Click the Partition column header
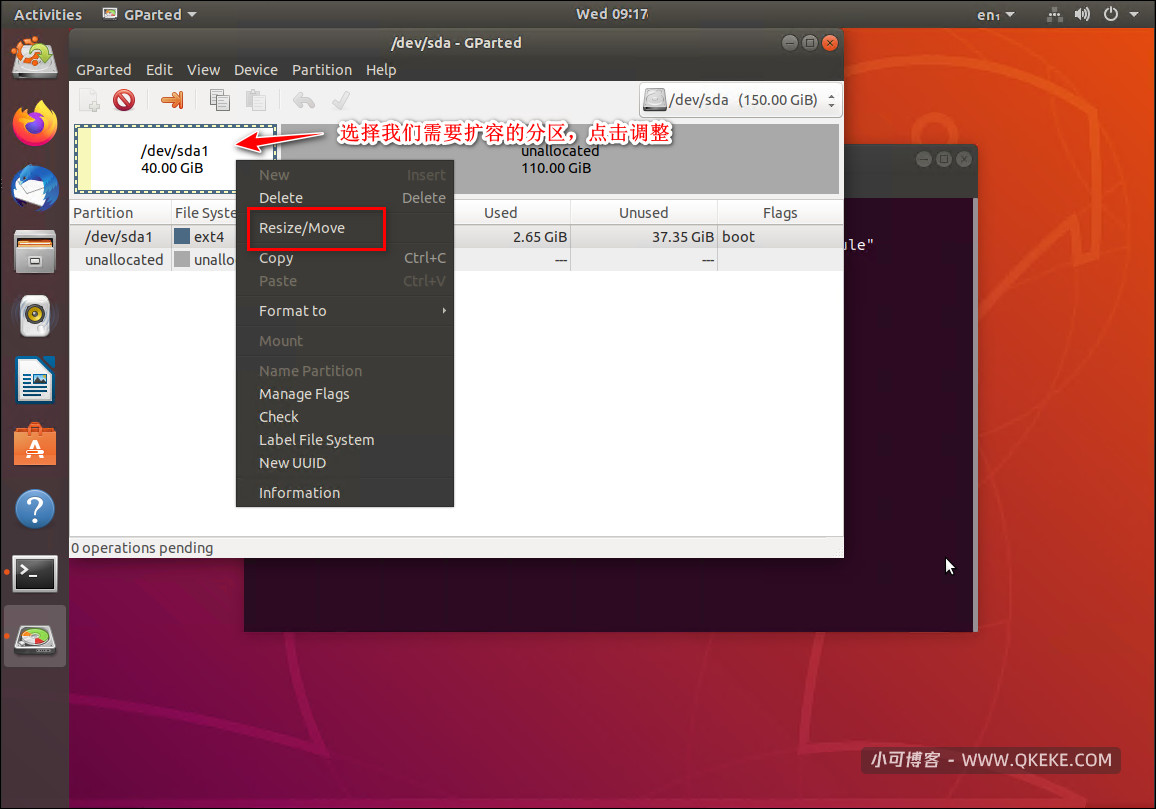 coord(121,212)
